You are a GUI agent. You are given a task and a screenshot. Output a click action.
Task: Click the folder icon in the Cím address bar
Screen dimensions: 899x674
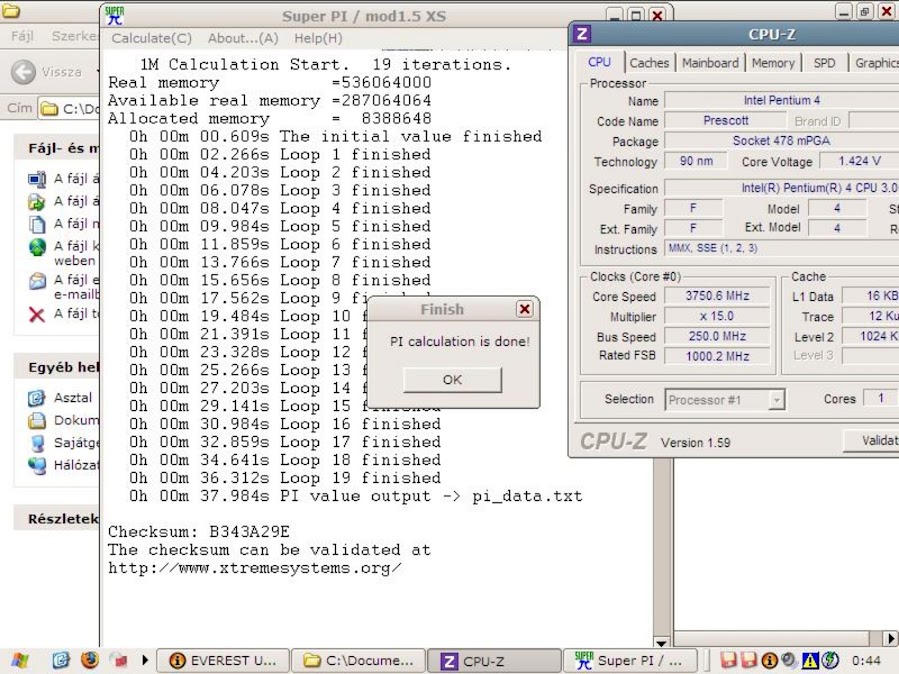click(x=49, y=108)
